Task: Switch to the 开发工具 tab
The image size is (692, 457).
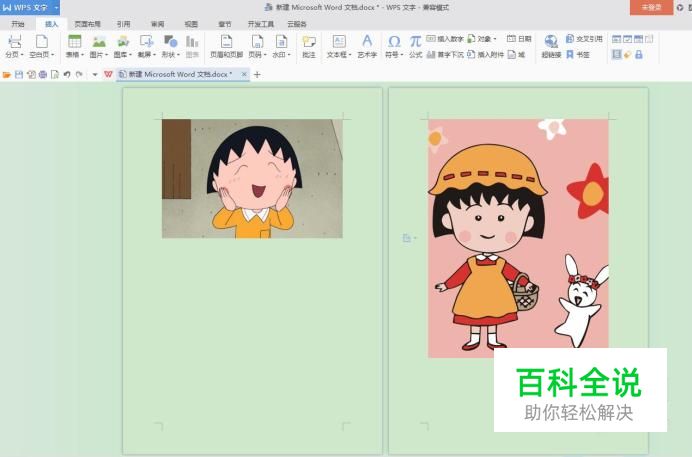Action: tap(260, 24)
